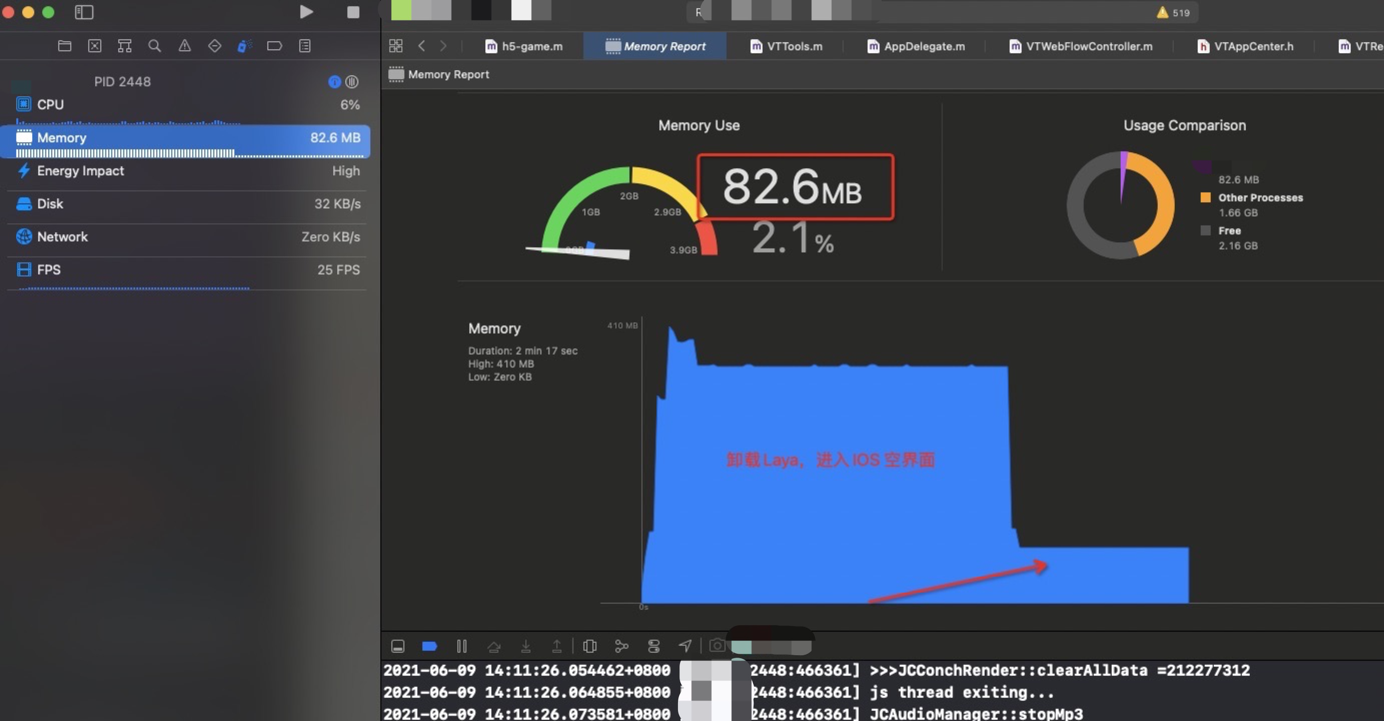Click the blue process info icon
Viewport: 1384px width, 721px height.
pyautogui.click(x=335, y=82)
